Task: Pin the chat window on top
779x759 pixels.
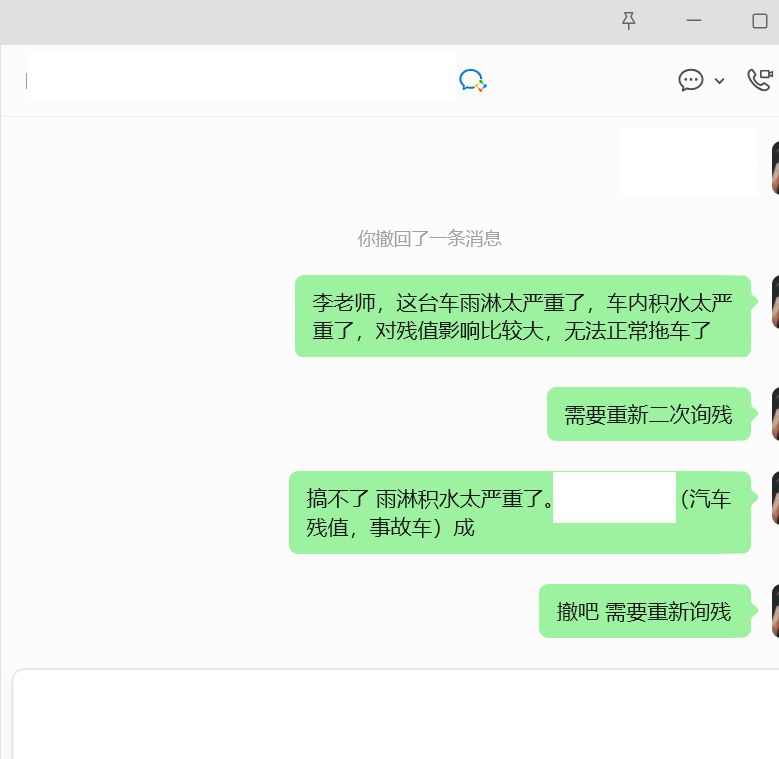Action: [x=628, y=21]
